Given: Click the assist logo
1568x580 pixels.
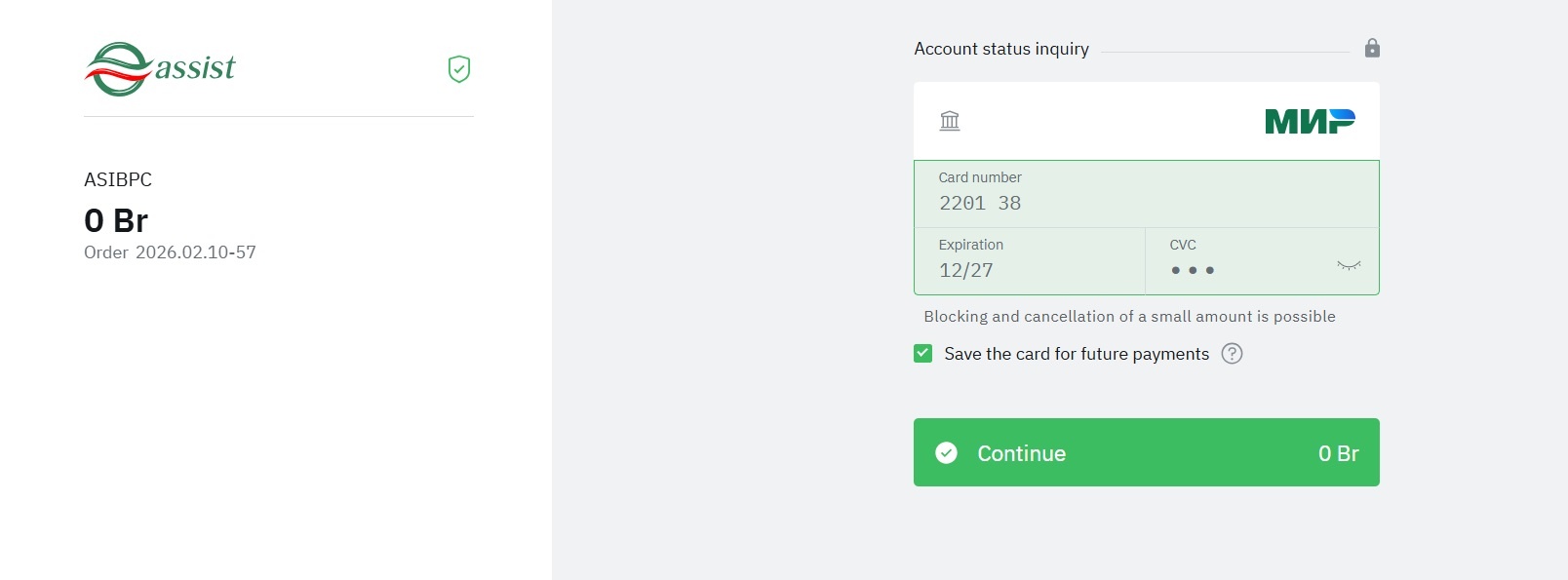Looking at the screenshot, I should pyautogui.click(x=161, y=68).
